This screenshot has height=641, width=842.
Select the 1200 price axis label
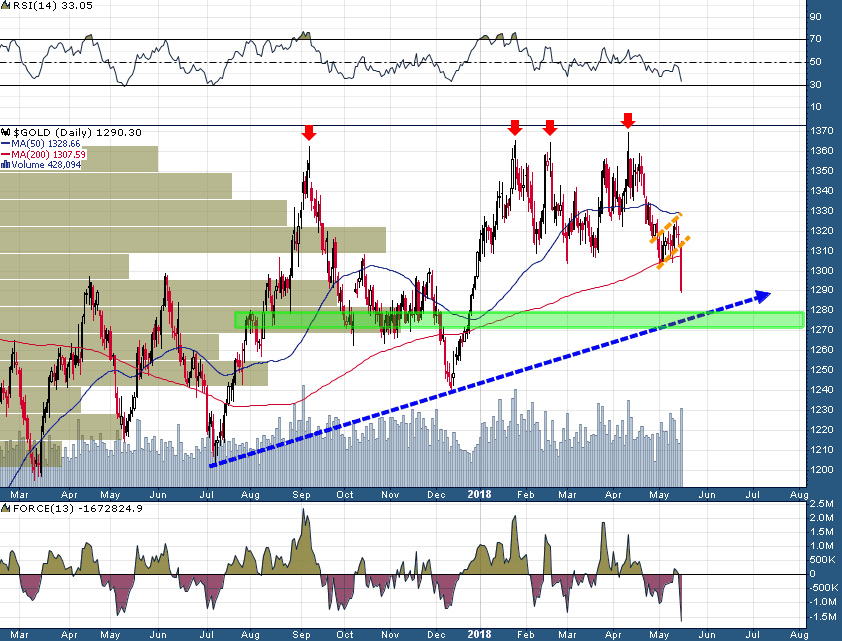click(x=822, y=470)
